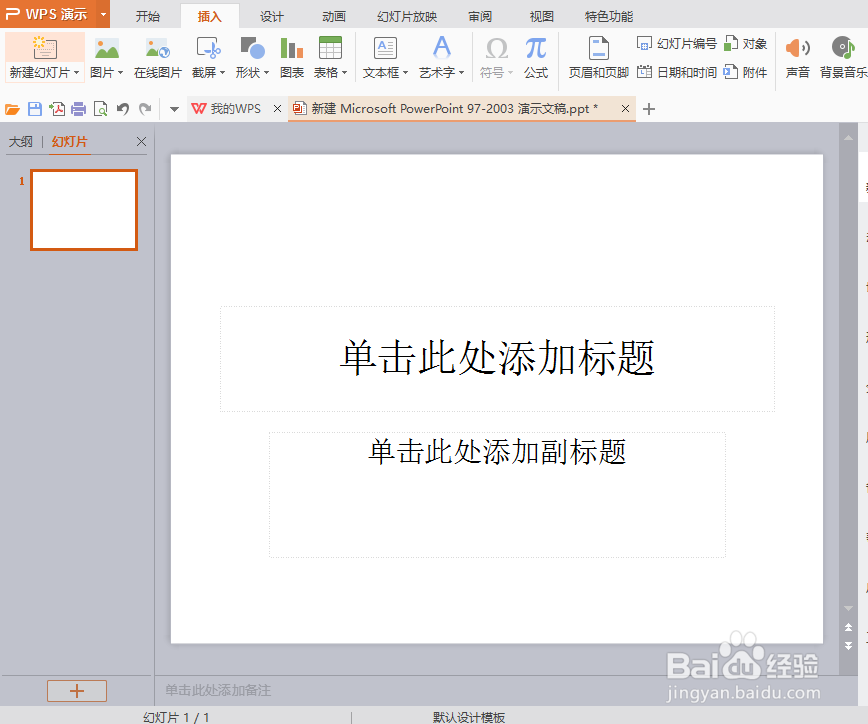This screenshot has width=868, height=724.
Task: Click the undo arrow icon
Action: 123,109
